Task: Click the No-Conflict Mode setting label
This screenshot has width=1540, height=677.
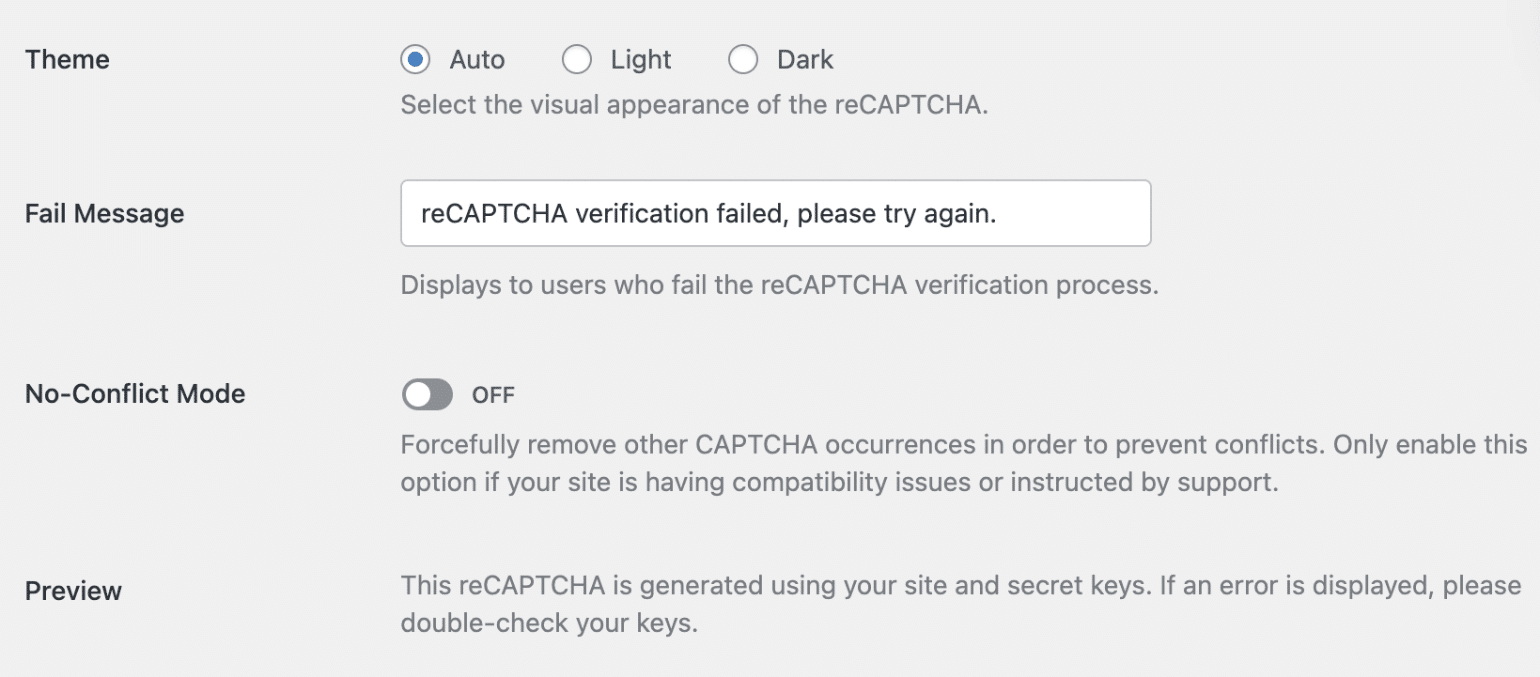Action: click(x=135, y=394)
